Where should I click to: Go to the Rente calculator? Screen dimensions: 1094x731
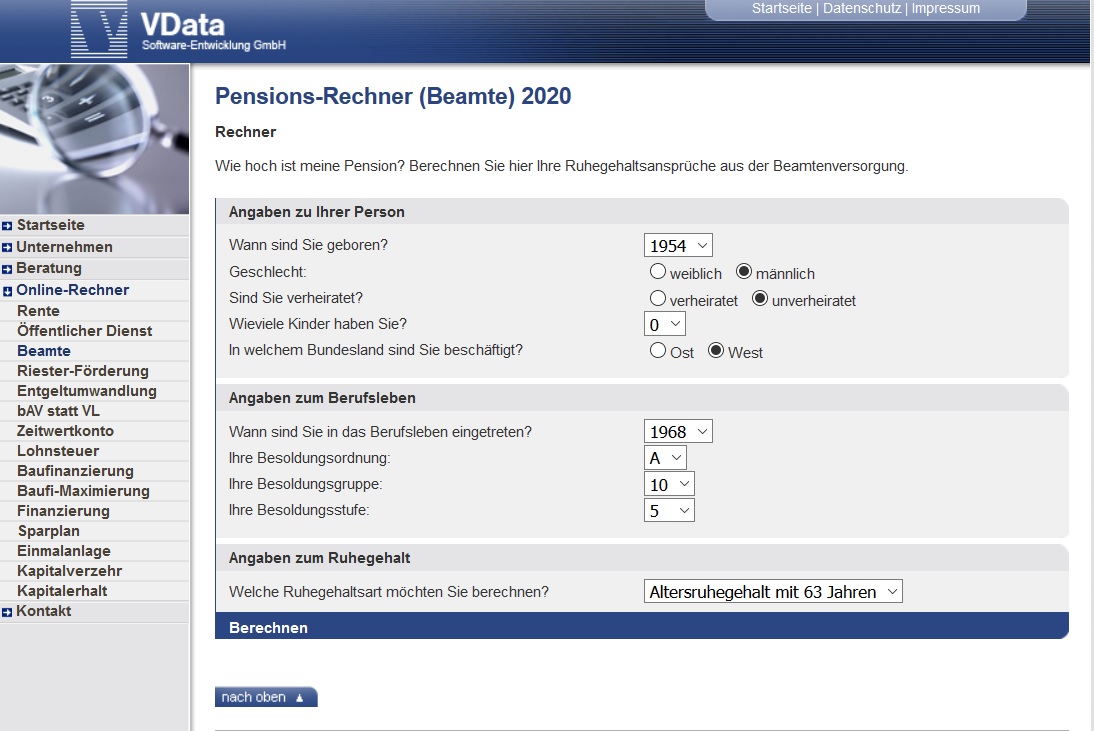click(38, 311)
